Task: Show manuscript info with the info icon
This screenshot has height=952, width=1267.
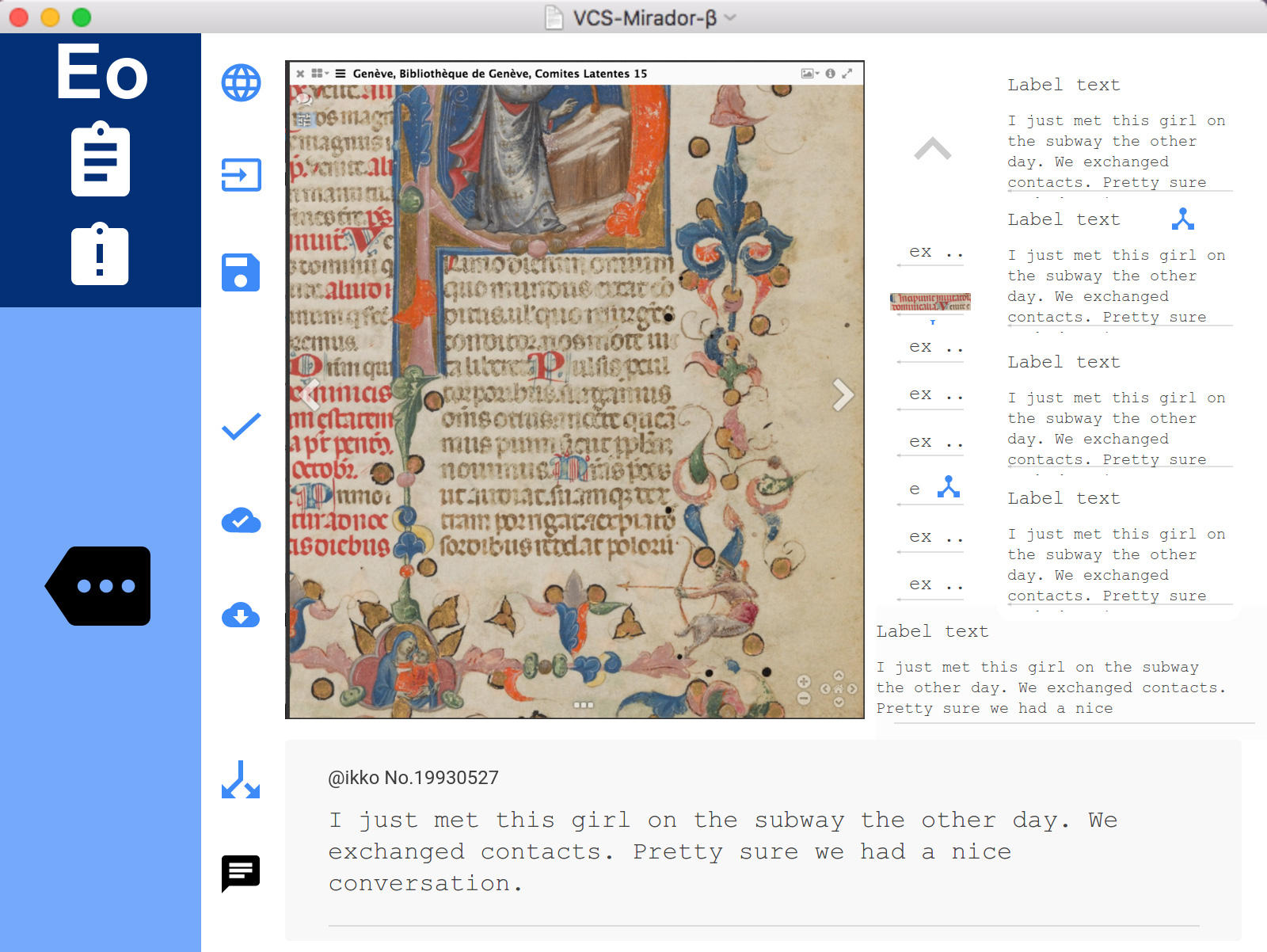Action: click(830, 74)
